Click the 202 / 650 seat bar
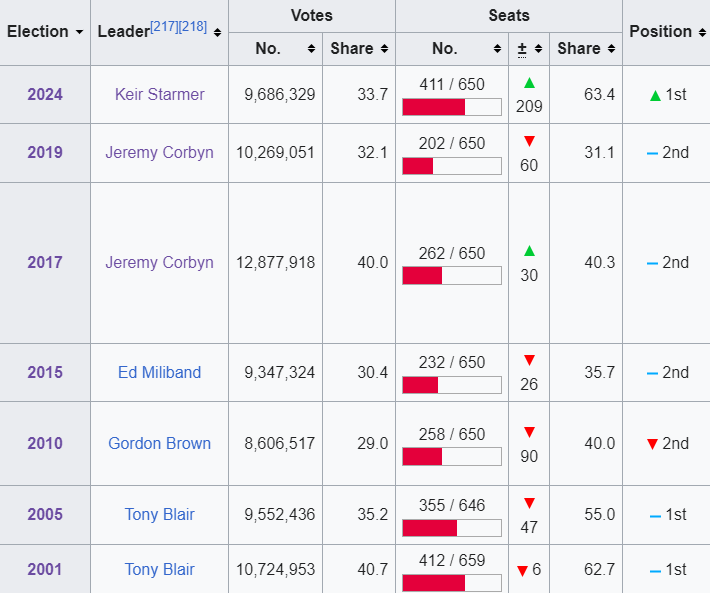710x593 pixels. 452,166
